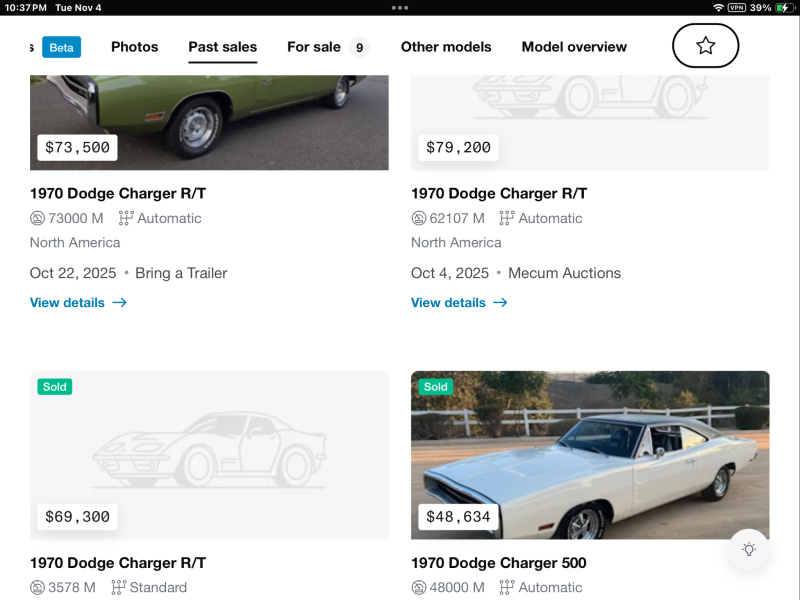Screen dimensions: 800x600
Task: View details of Bring a Trailer sale
Action: [78, 302]
